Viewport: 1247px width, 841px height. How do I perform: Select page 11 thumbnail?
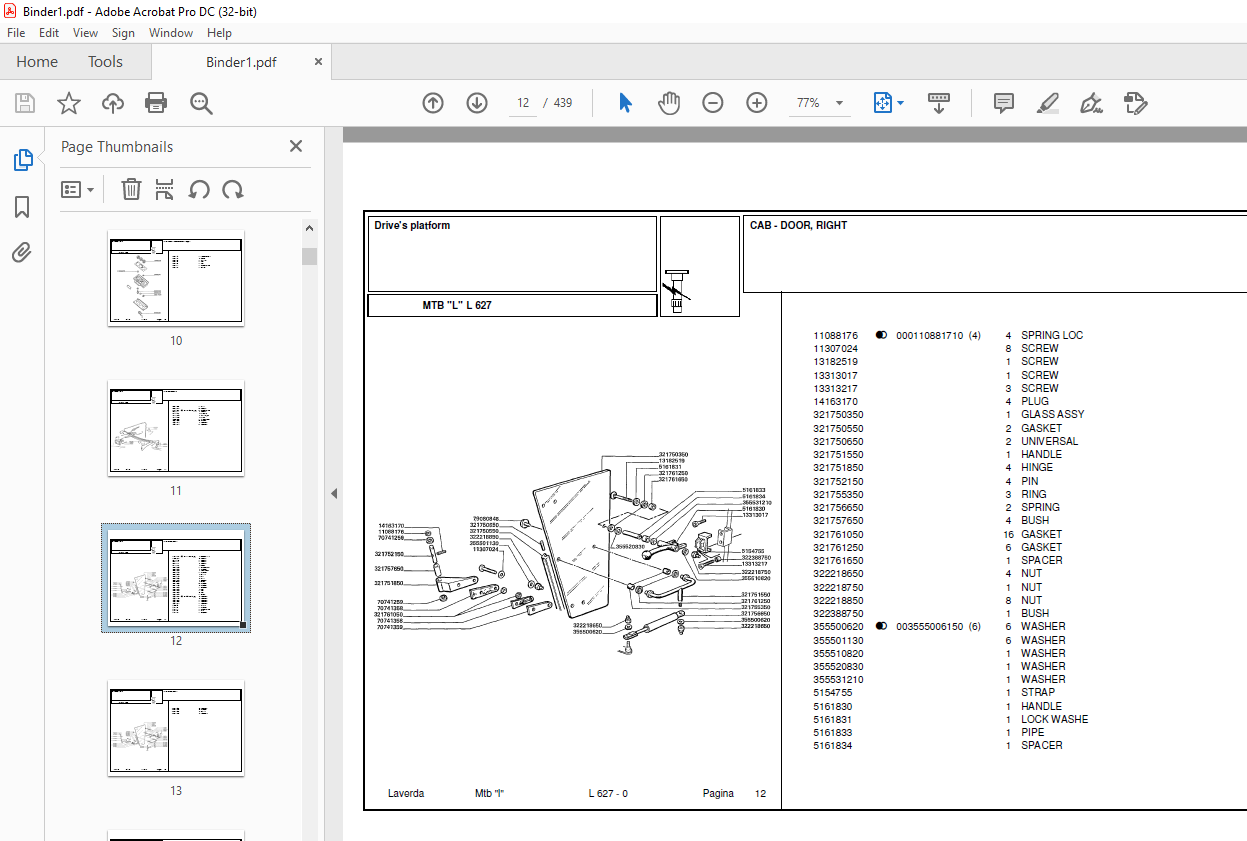point(176,428)
